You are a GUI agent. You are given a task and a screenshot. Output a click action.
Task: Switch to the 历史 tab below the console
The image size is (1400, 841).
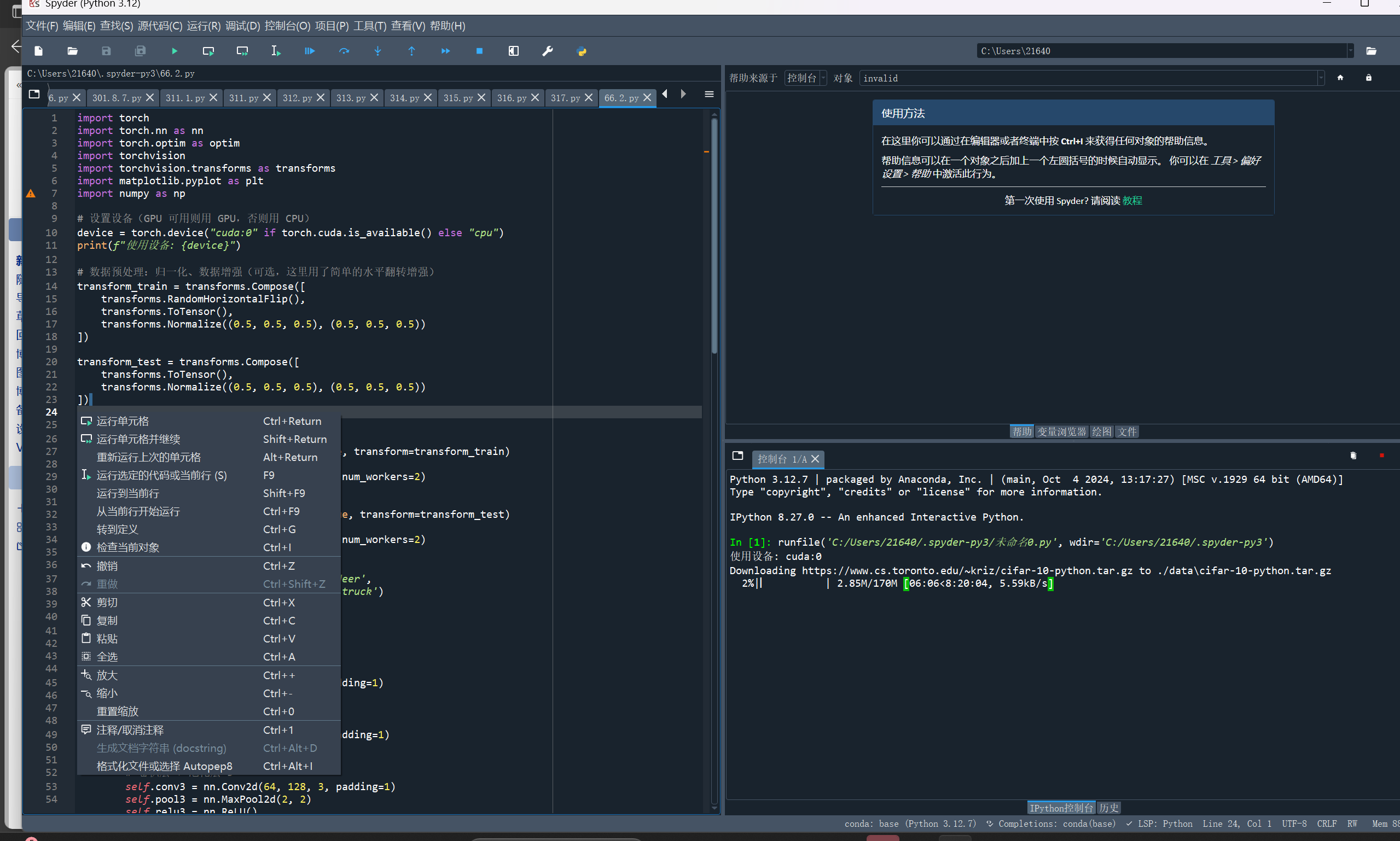point(1108,808)
